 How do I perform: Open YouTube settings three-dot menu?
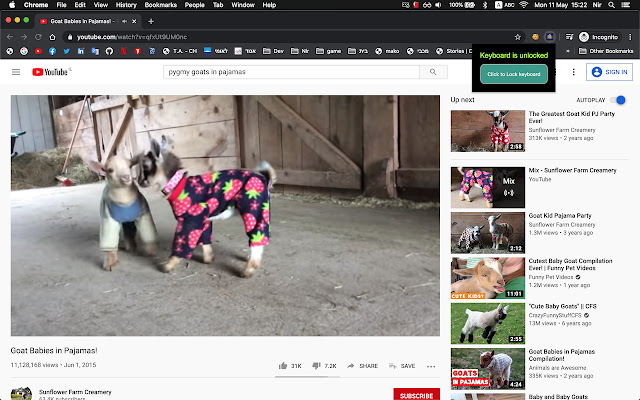tap(573, 72)
